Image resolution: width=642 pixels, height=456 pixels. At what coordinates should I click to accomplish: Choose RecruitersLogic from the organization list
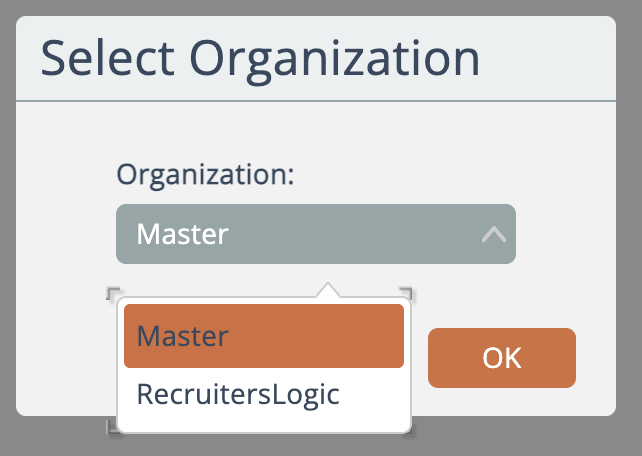point(238,394)
